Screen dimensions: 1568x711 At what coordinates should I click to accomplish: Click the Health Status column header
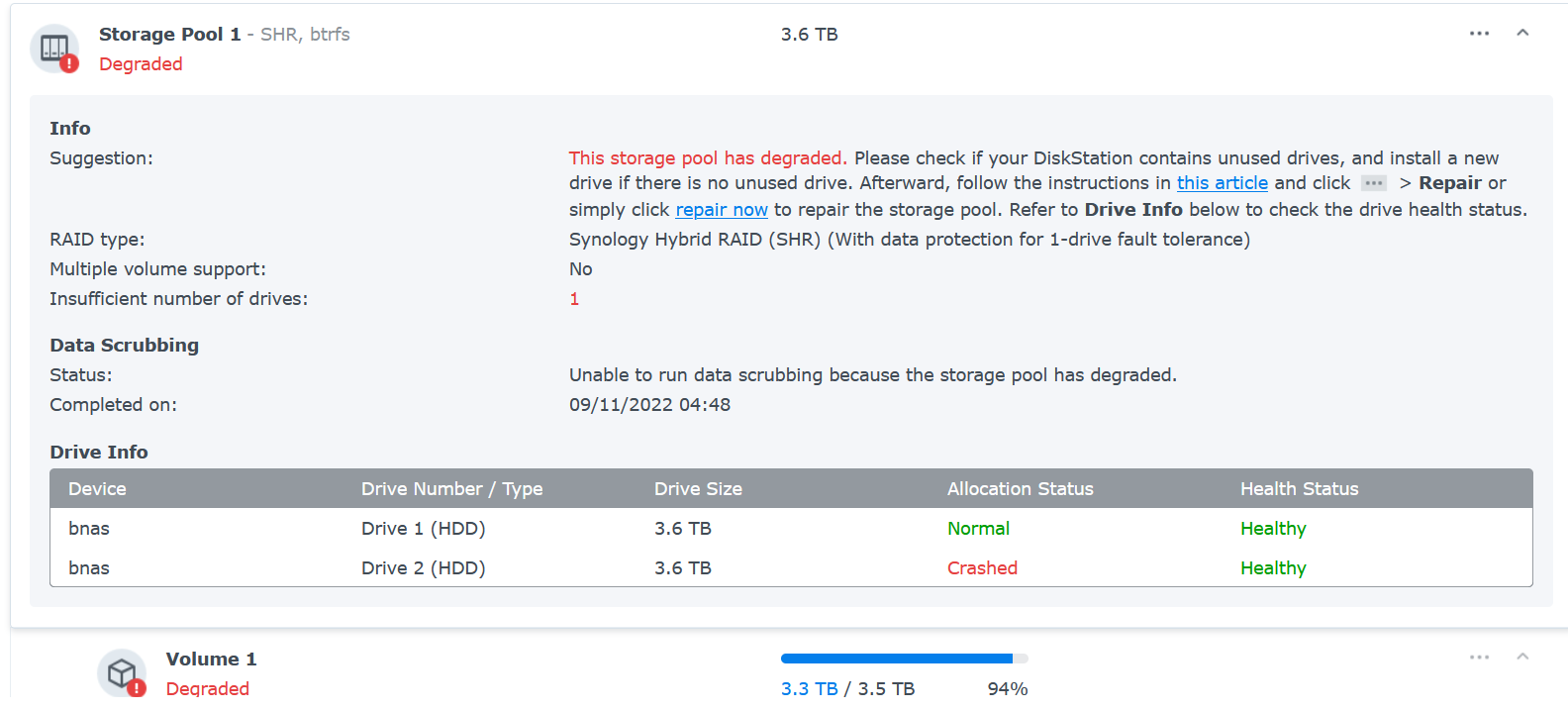coord(1299,489)
